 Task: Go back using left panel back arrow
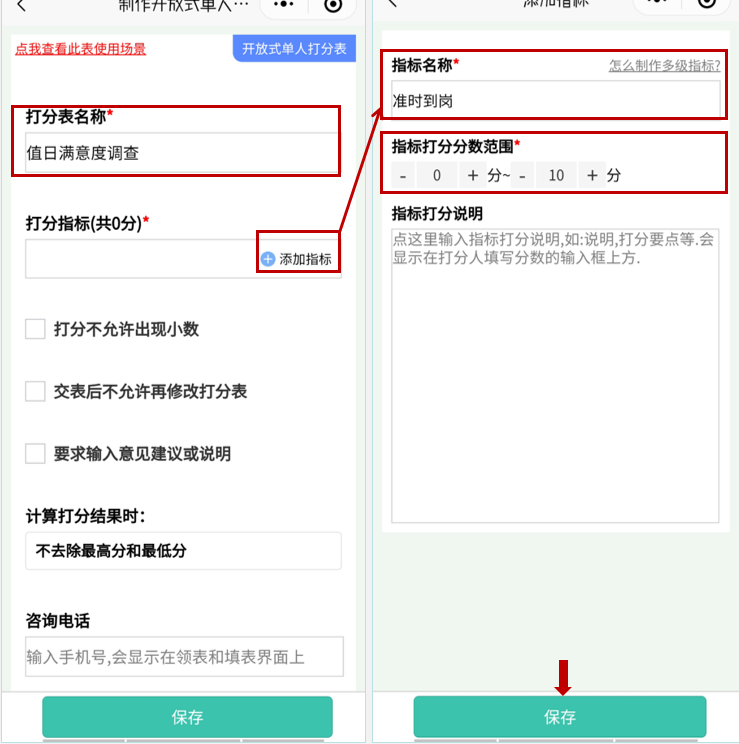point(21,5)
